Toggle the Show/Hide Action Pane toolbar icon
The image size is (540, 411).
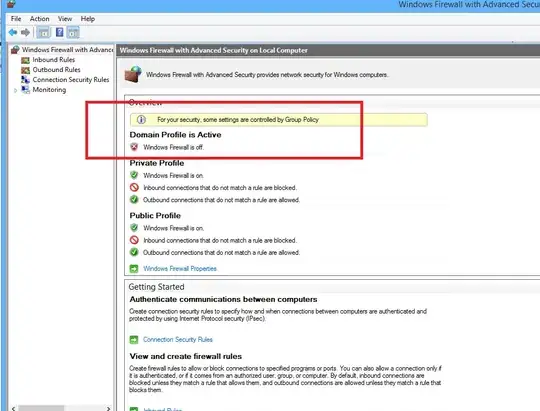(73, 33)
